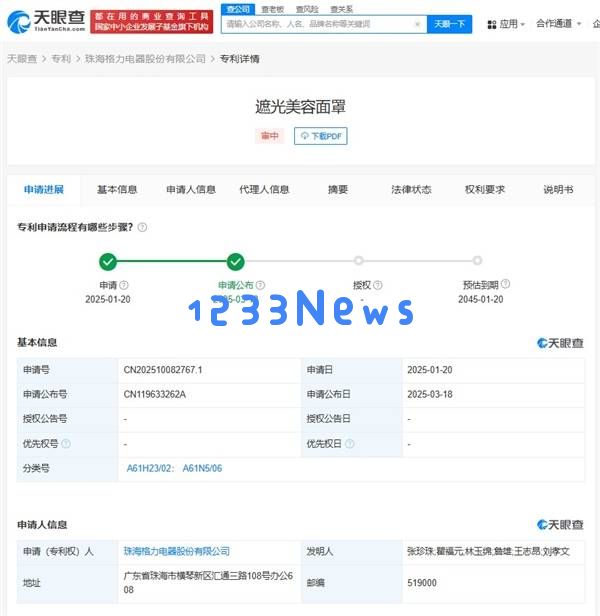Screen dimensions: 600x616
Task: Select the 查关系 search tab
Action: point(341,9)
